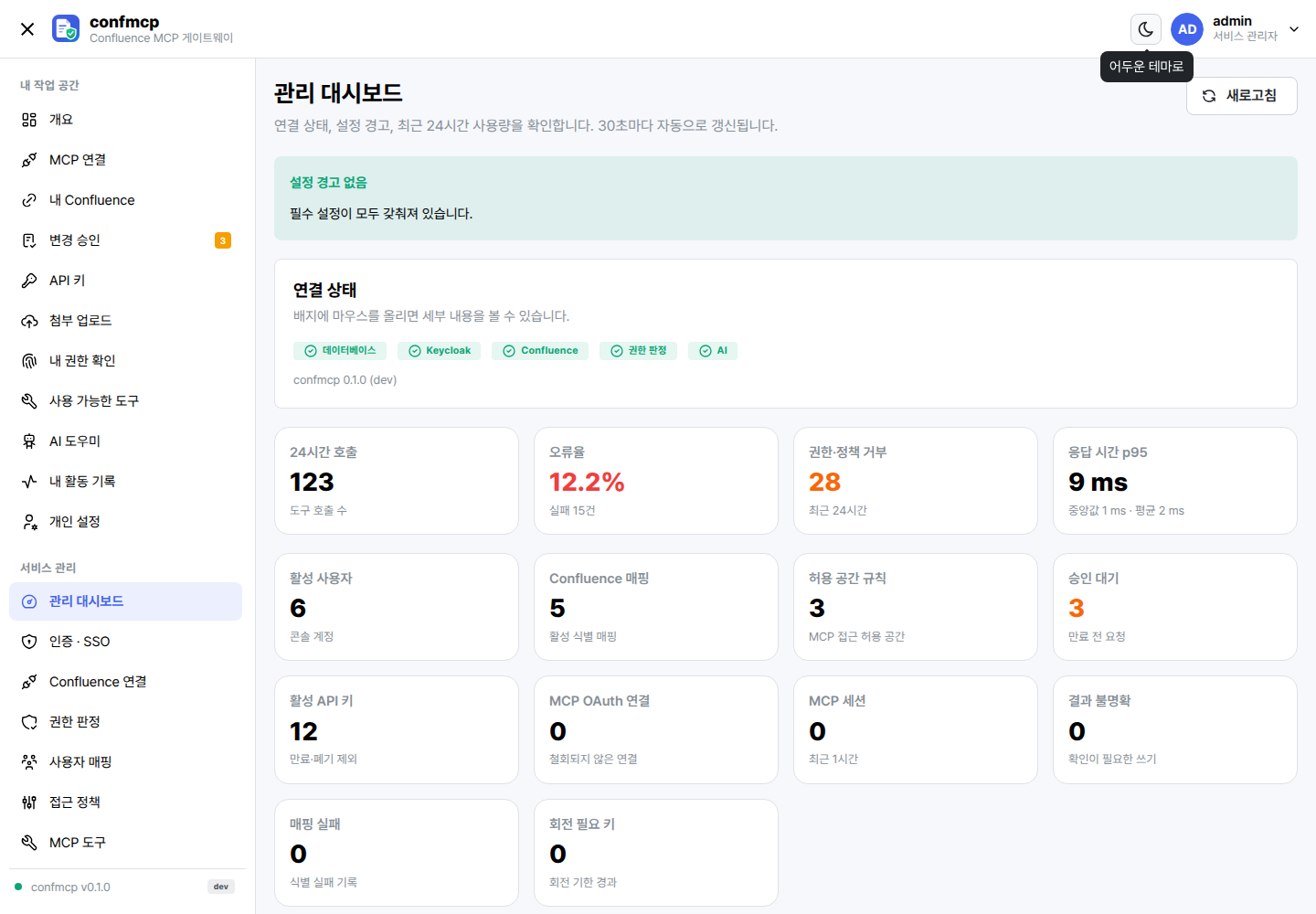The image size is (1316, 914).
Task: Click the 내 권한 확인 fingerprint icon
Action: coord(29,361)
